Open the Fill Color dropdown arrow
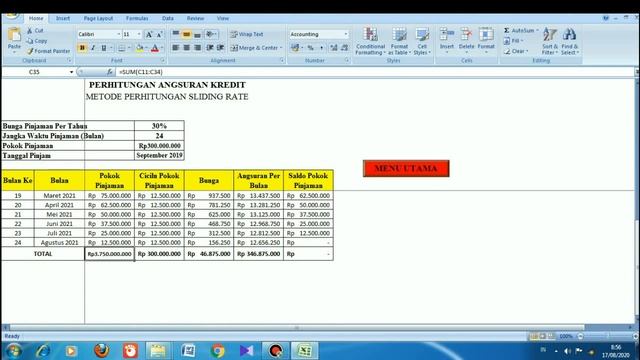The width and height of the screenshot is (640, 360). (146, 48)
